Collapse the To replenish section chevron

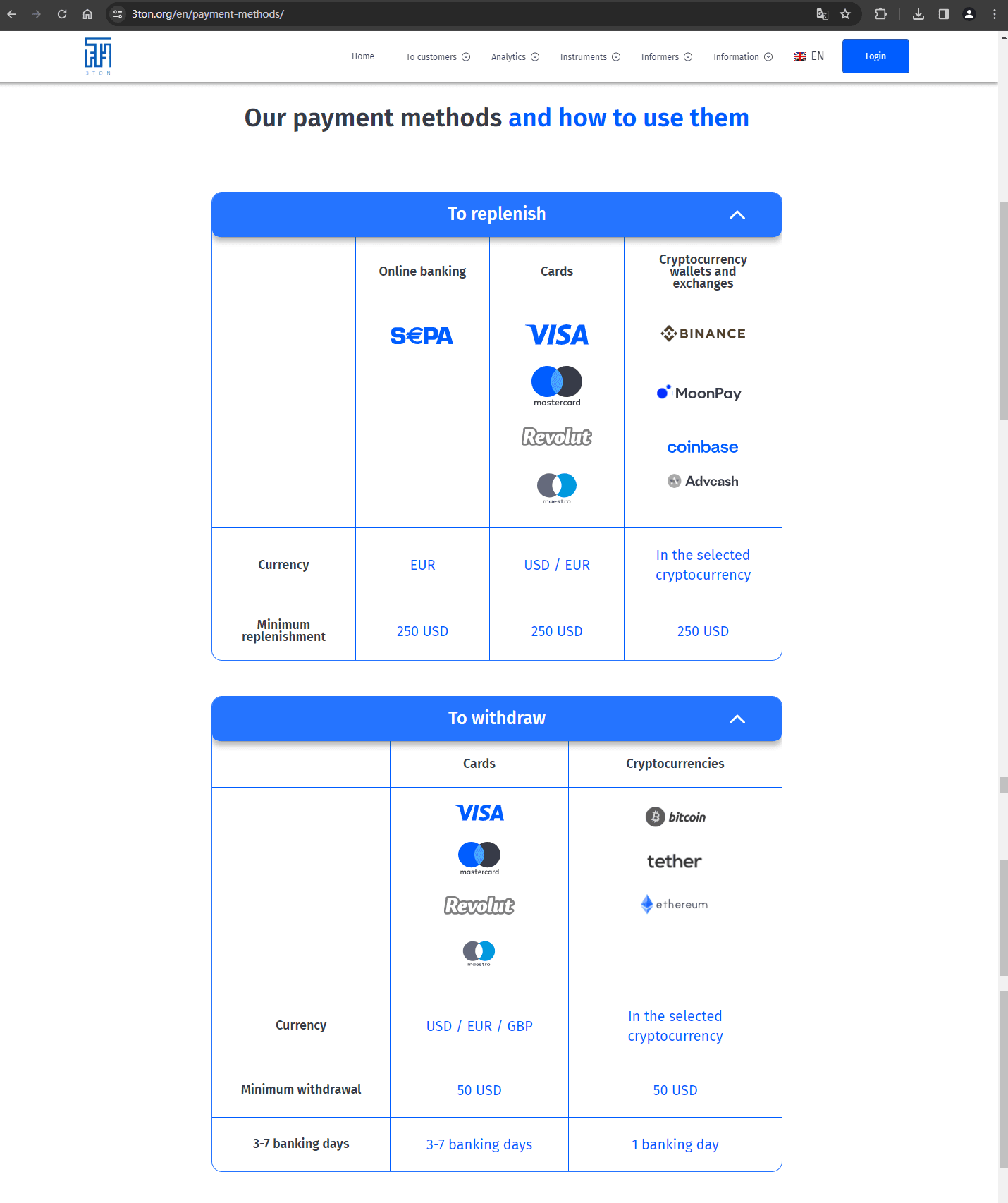(737, 215)
